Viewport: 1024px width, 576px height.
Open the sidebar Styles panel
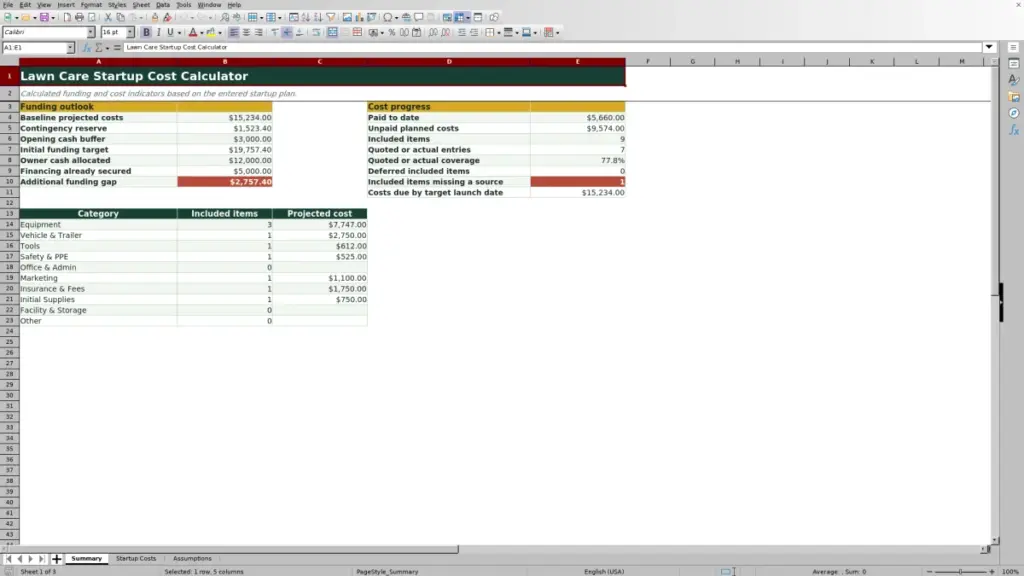click(1014, 80)
